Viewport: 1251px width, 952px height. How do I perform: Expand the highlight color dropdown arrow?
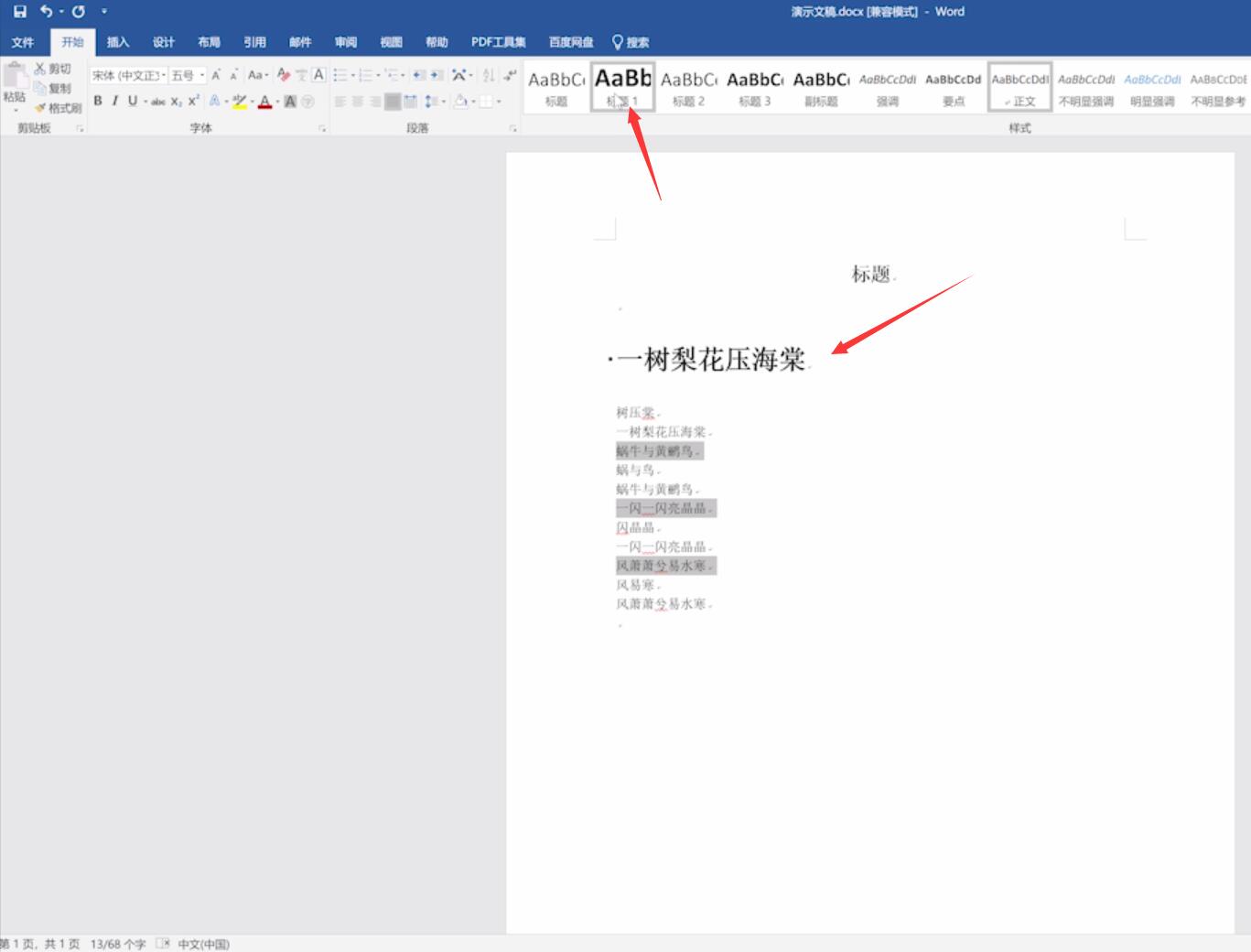coord(253,102)
